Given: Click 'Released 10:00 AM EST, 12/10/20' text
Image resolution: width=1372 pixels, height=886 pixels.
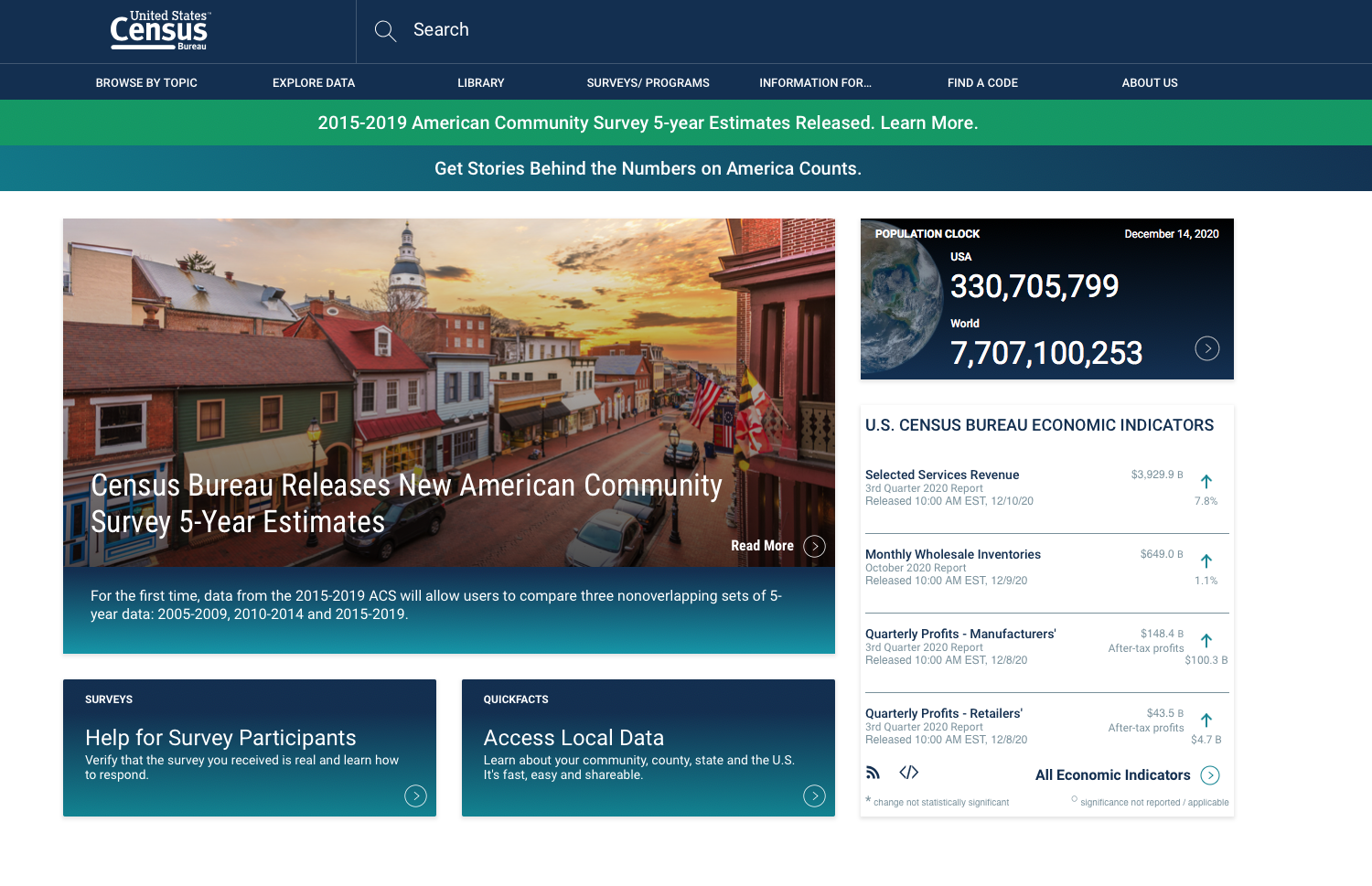Looking at the screenshot, I should click(x=949, y=501).
